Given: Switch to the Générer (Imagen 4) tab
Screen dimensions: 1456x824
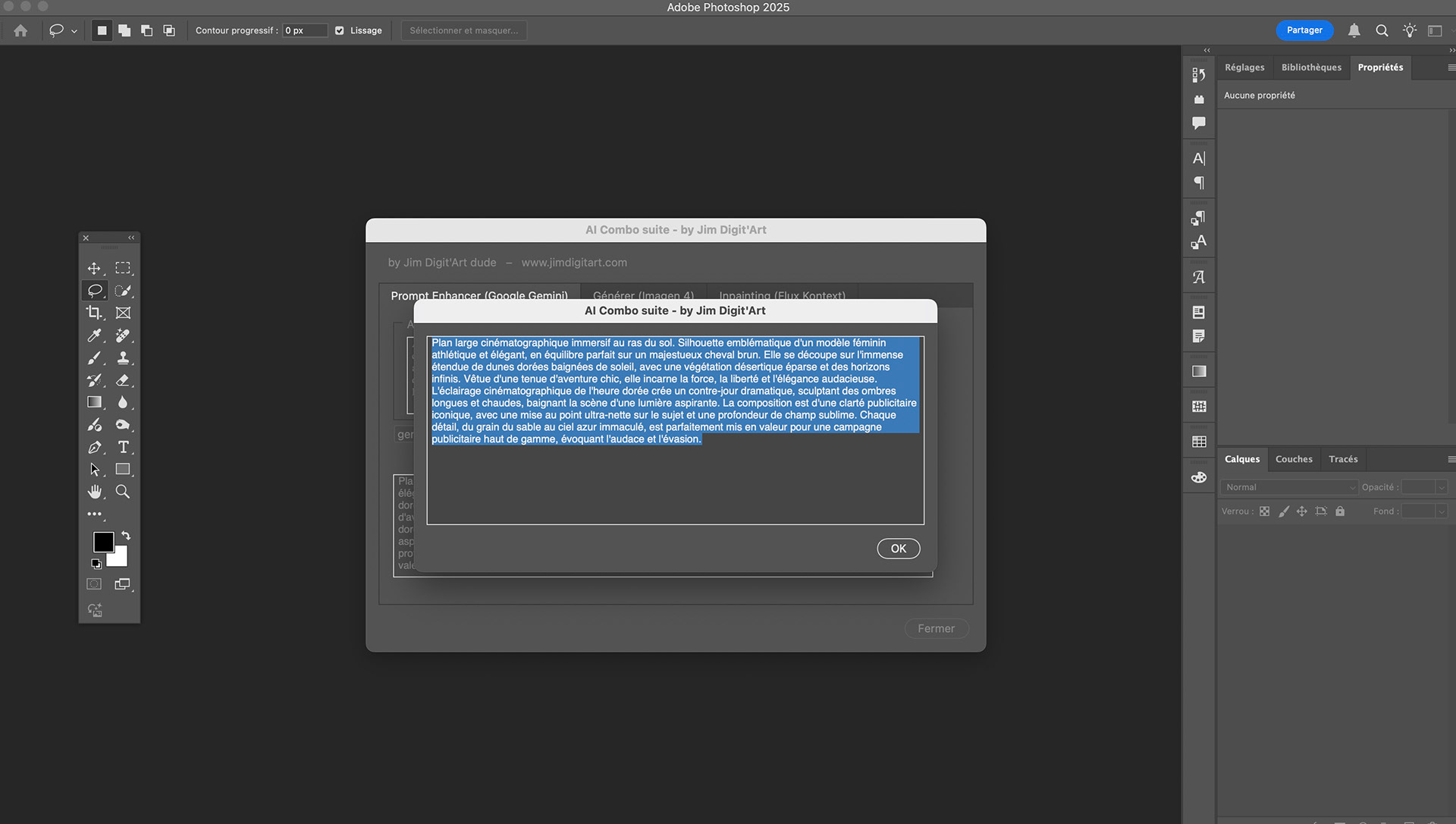Looking at the screenshot, I should (643, 295).
